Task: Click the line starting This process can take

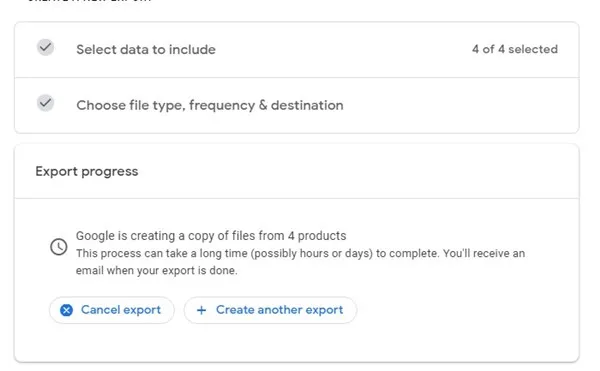Action: [x=300, y=254]
